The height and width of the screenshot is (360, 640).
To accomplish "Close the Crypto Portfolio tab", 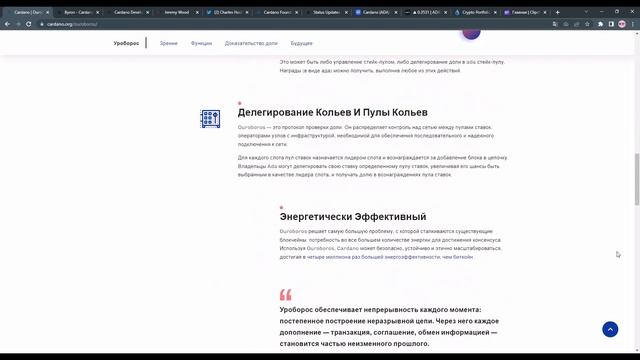I will 495,12.
